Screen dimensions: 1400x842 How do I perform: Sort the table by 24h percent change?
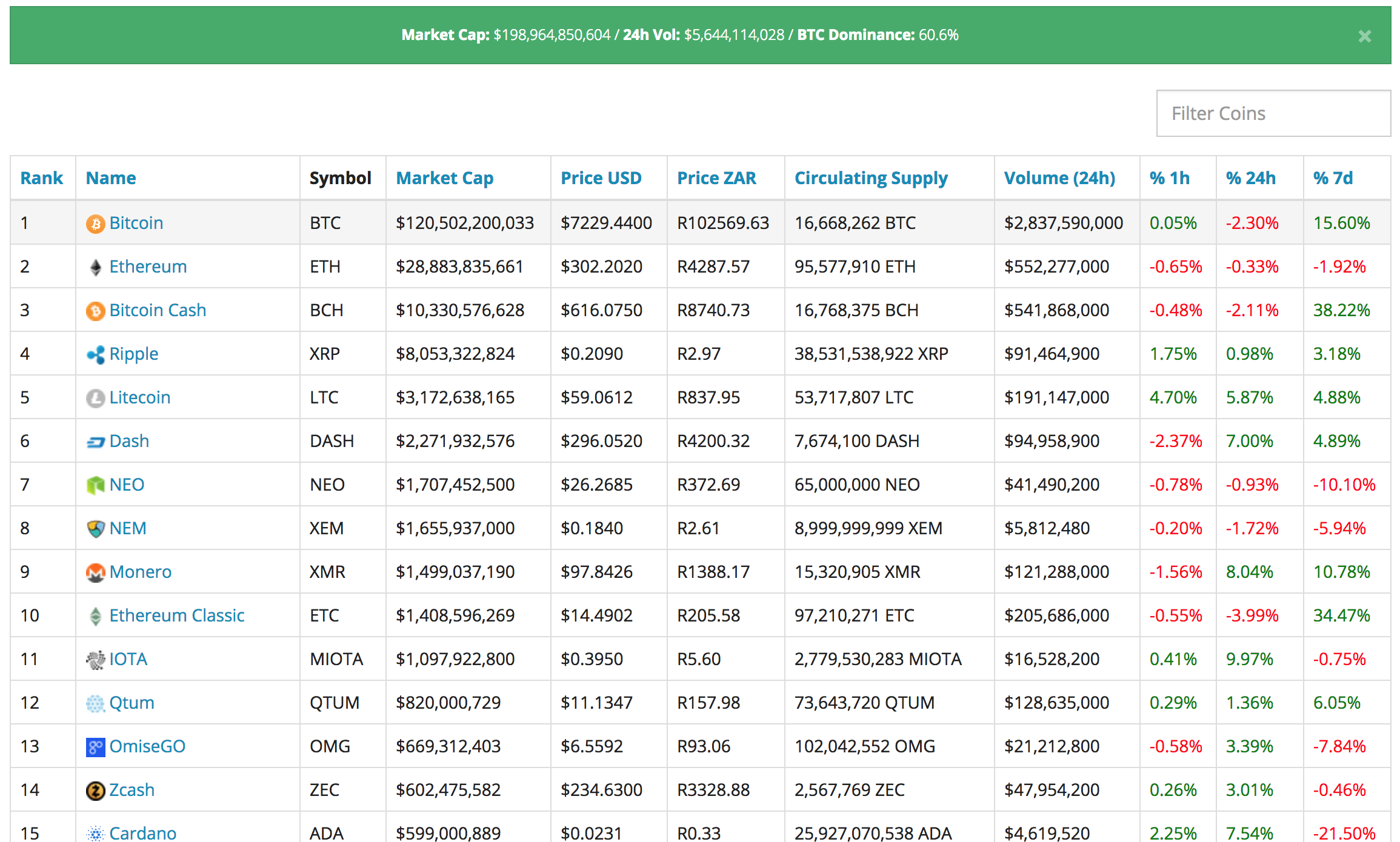[x=1250, y=177]
